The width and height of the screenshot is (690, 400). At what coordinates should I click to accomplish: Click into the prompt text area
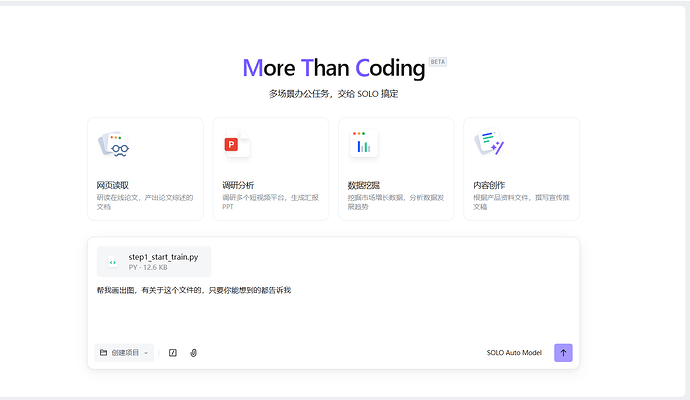[x=333, y=311]
